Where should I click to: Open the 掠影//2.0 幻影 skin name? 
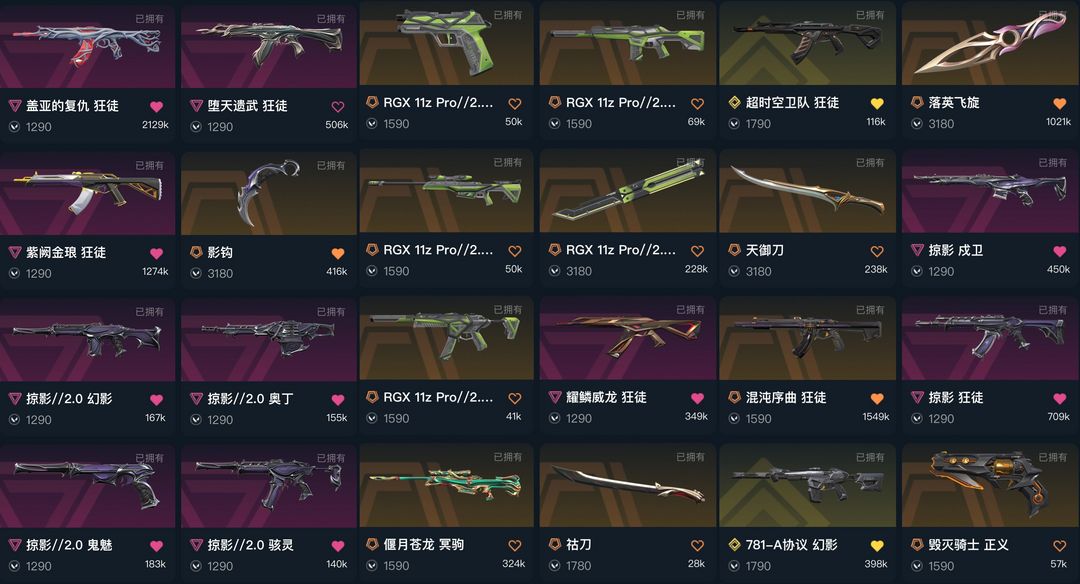tap(69, 399)
